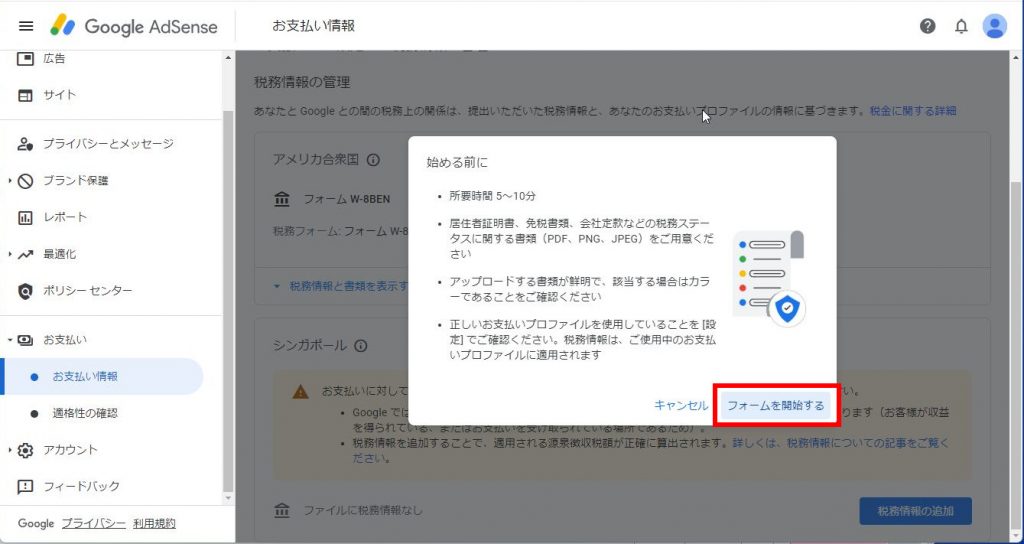Viewport: 1024px width, 544px height.
Task: Click the ブランド保護 block icon
Action: pyautogui.click(x=25, y=181)
